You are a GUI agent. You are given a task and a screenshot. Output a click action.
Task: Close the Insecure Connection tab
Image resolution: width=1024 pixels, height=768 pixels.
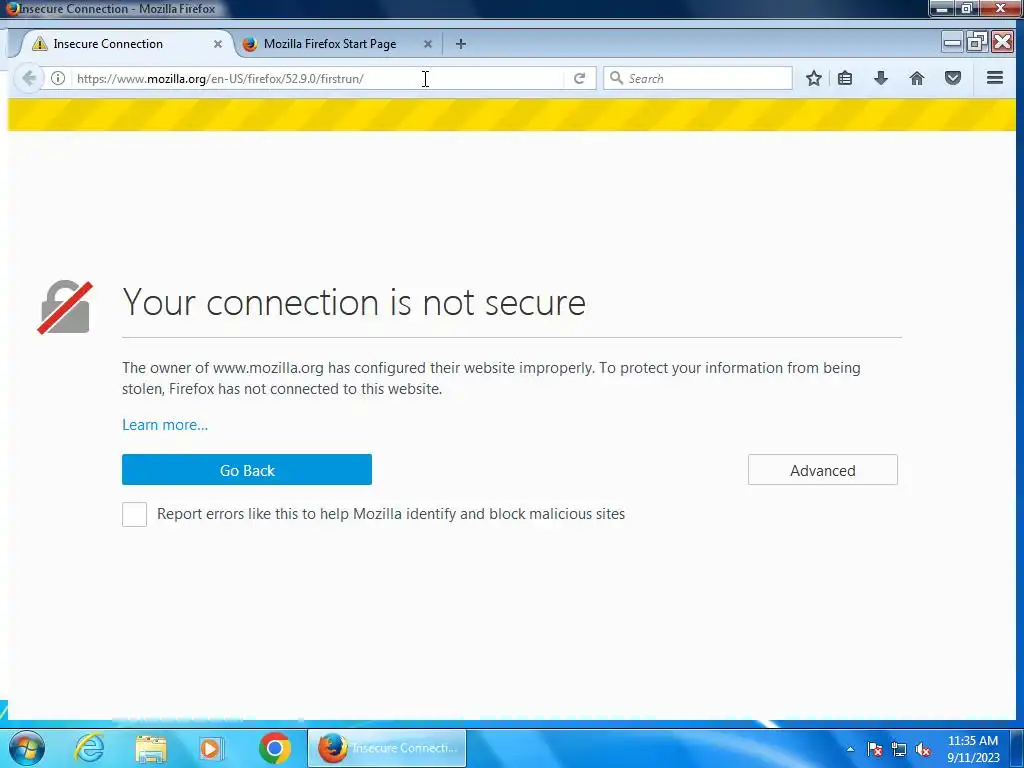click(218, 44)
